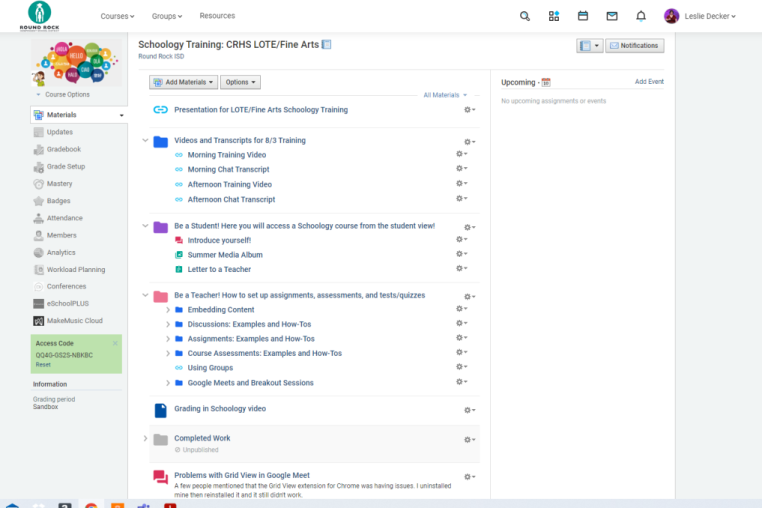This screenshot has width=762, height=508.
Task: Click the Upcoming calendar icon
Action: pos(546,82)
